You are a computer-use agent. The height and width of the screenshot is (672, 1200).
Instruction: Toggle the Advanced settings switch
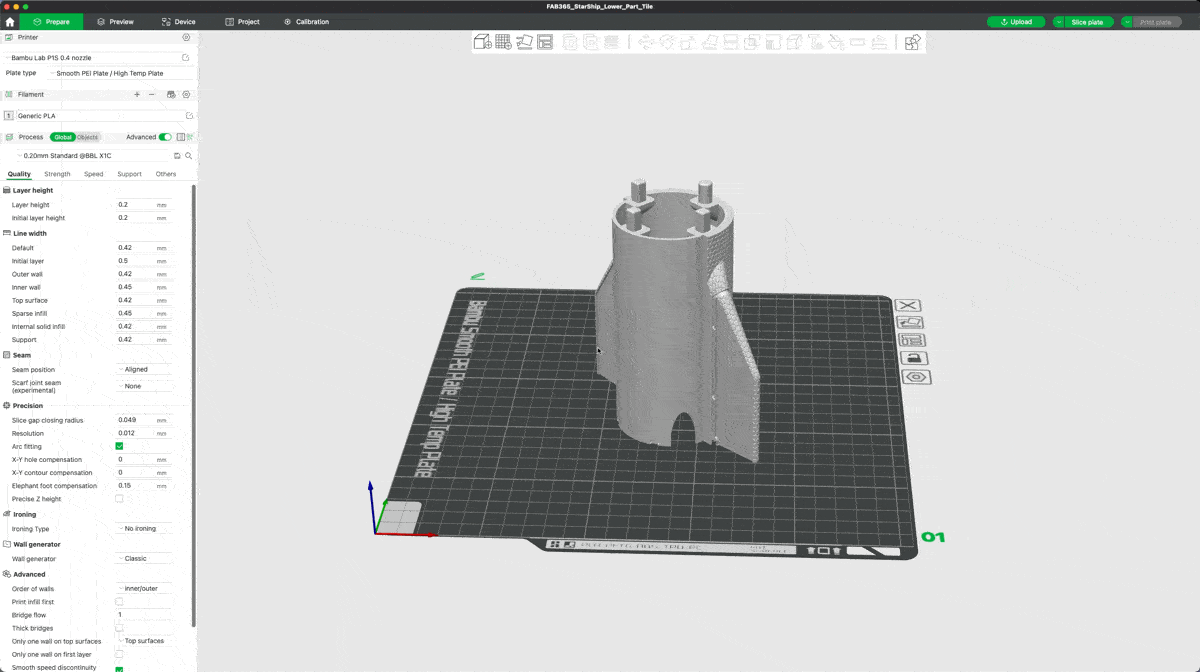pyautogui.click(x=165, y=137)
